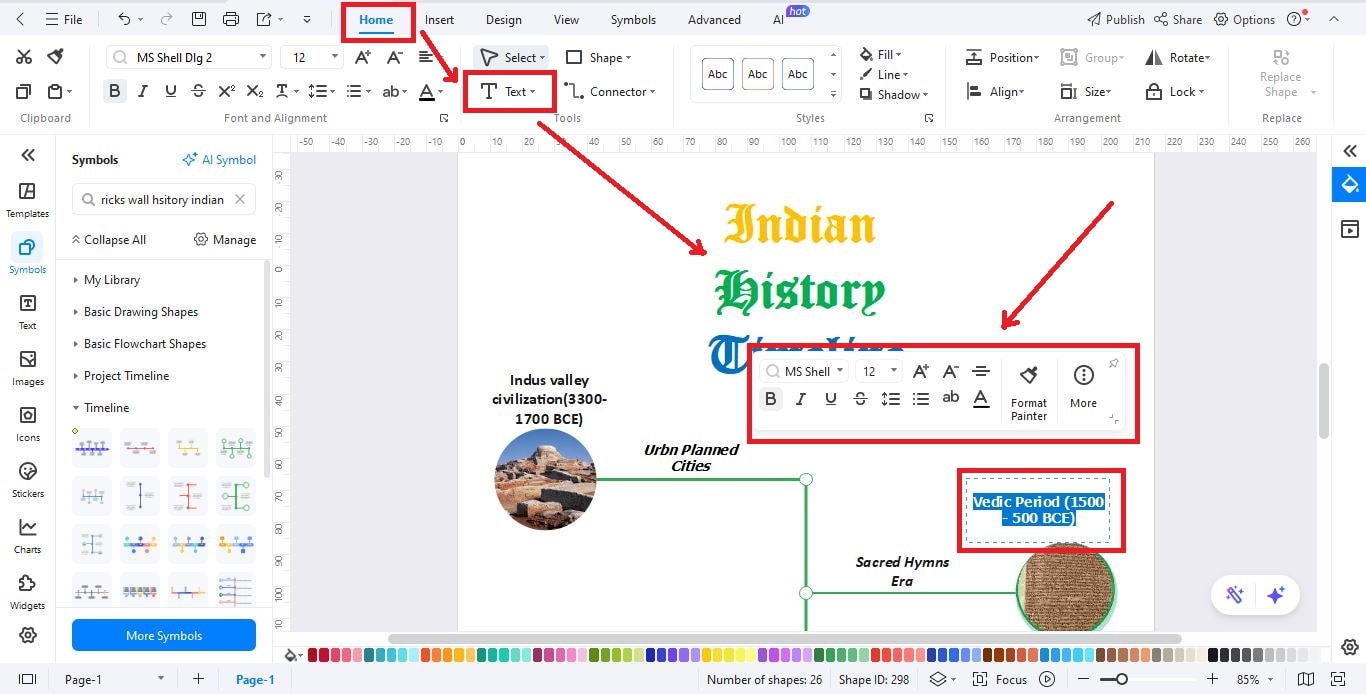Switch to the Images sidebar panel
The height and width of the screenshot is (694, 1366).
coord(27,366)
